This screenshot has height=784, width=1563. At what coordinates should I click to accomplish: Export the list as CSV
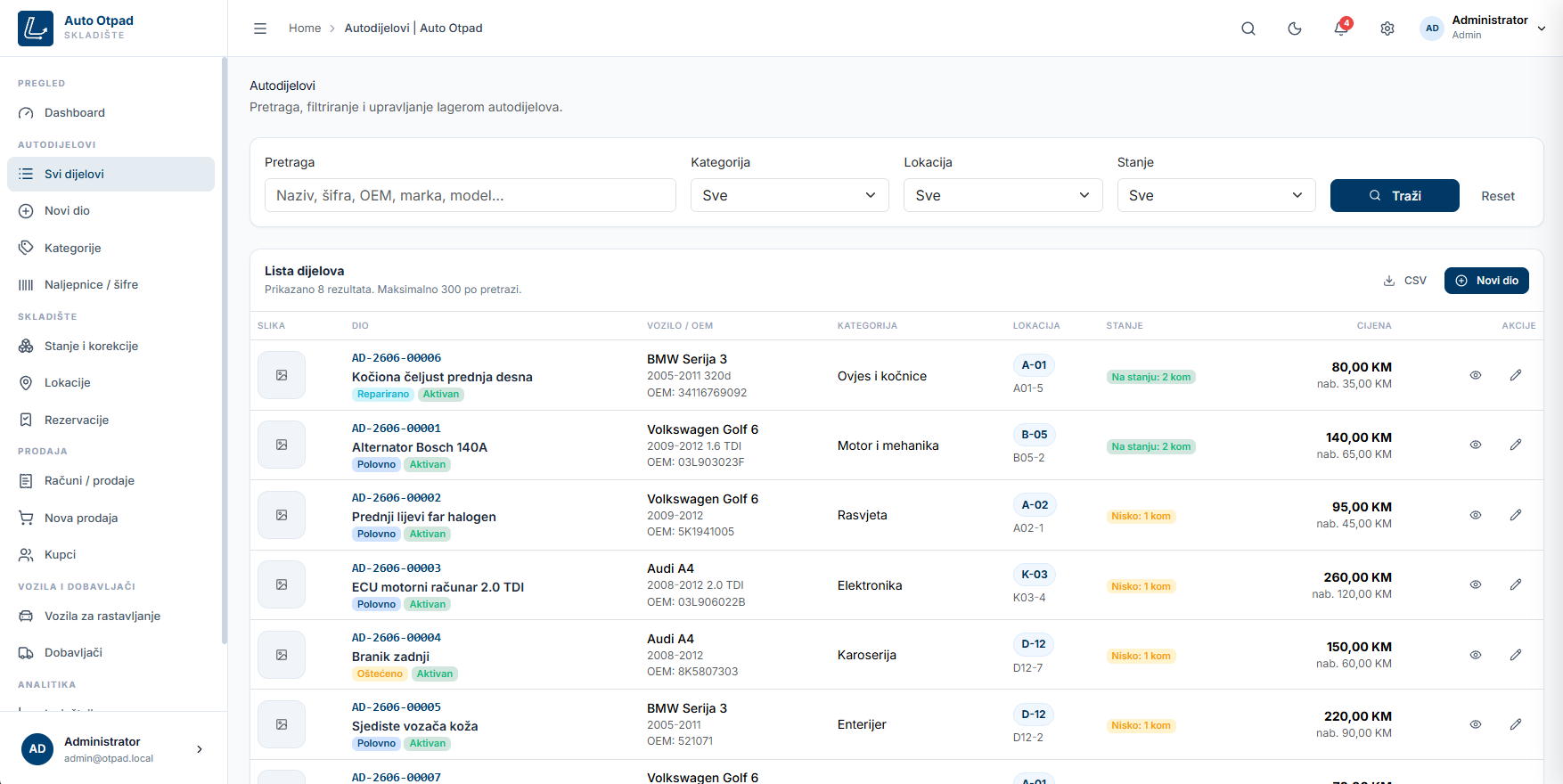click(x=1405, y=281)
